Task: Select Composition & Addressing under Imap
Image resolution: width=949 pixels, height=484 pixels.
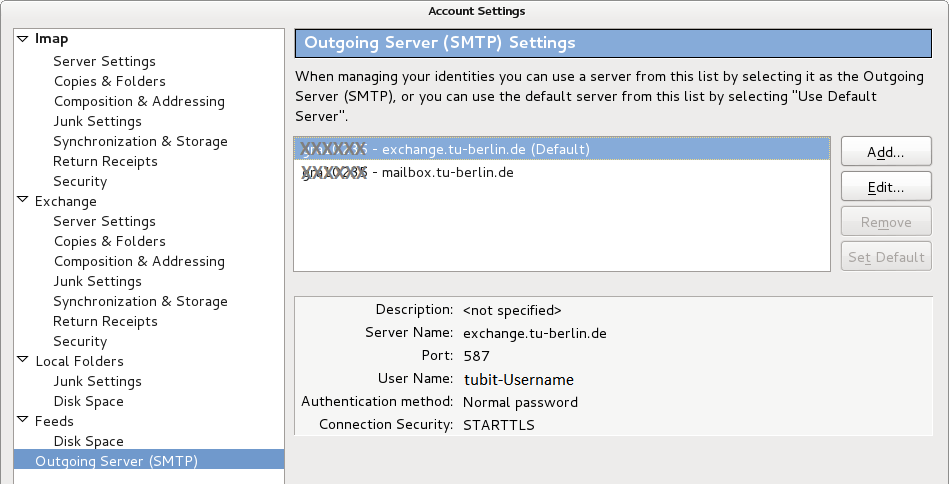Action: click(x=139, y=101)
